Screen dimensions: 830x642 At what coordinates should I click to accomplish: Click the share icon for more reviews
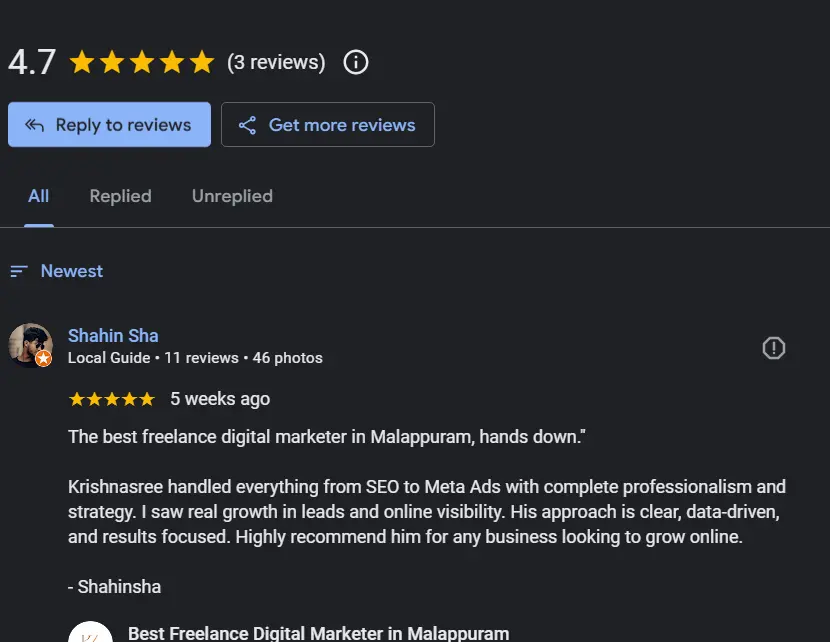tap(246, 125)
